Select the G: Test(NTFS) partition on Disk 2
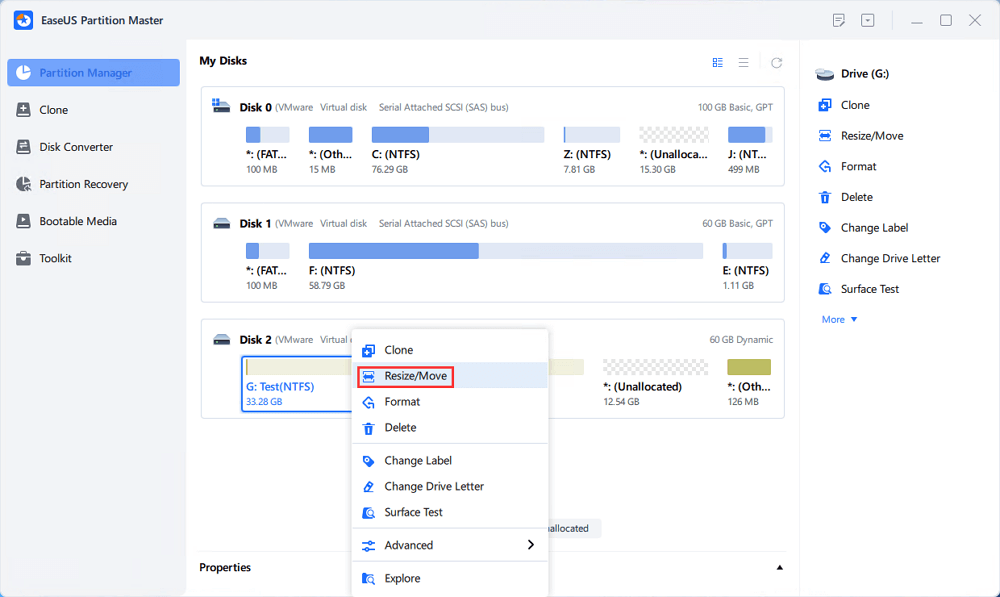 click(x=297, y=383)
